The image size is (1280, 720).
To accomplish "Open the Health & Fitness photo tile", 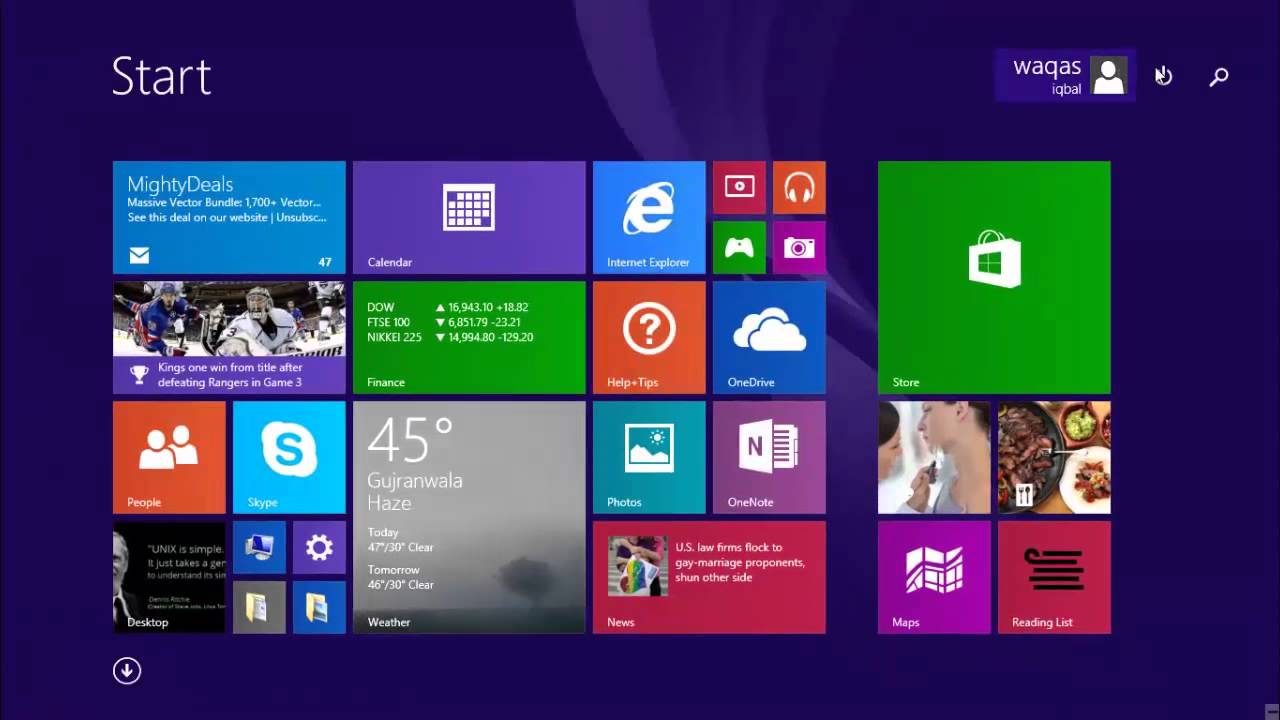I will [x=934, y=457].
